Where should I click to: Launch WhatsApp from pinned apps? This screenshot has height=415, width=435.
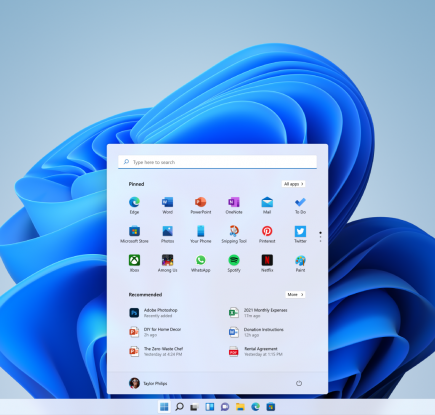201,263
